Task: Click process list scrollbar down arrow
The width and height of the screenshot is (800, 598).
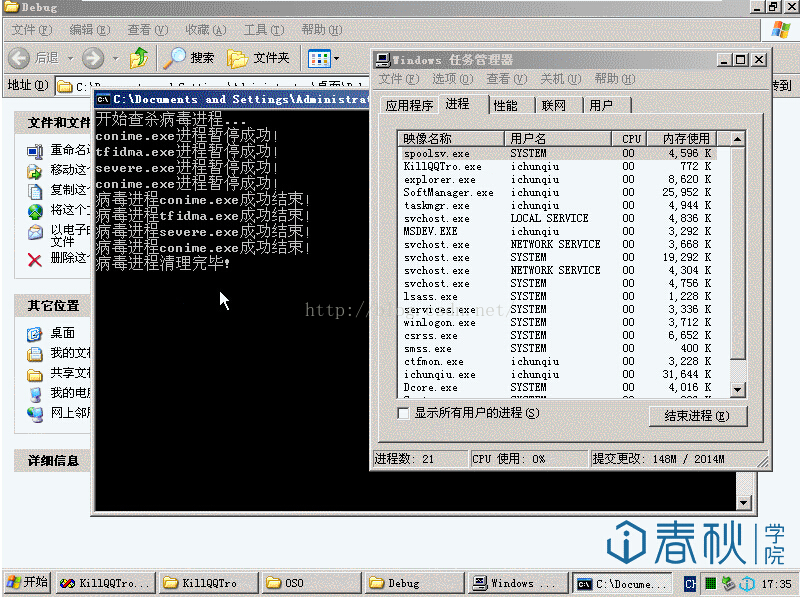Action: tap(738, 390)
